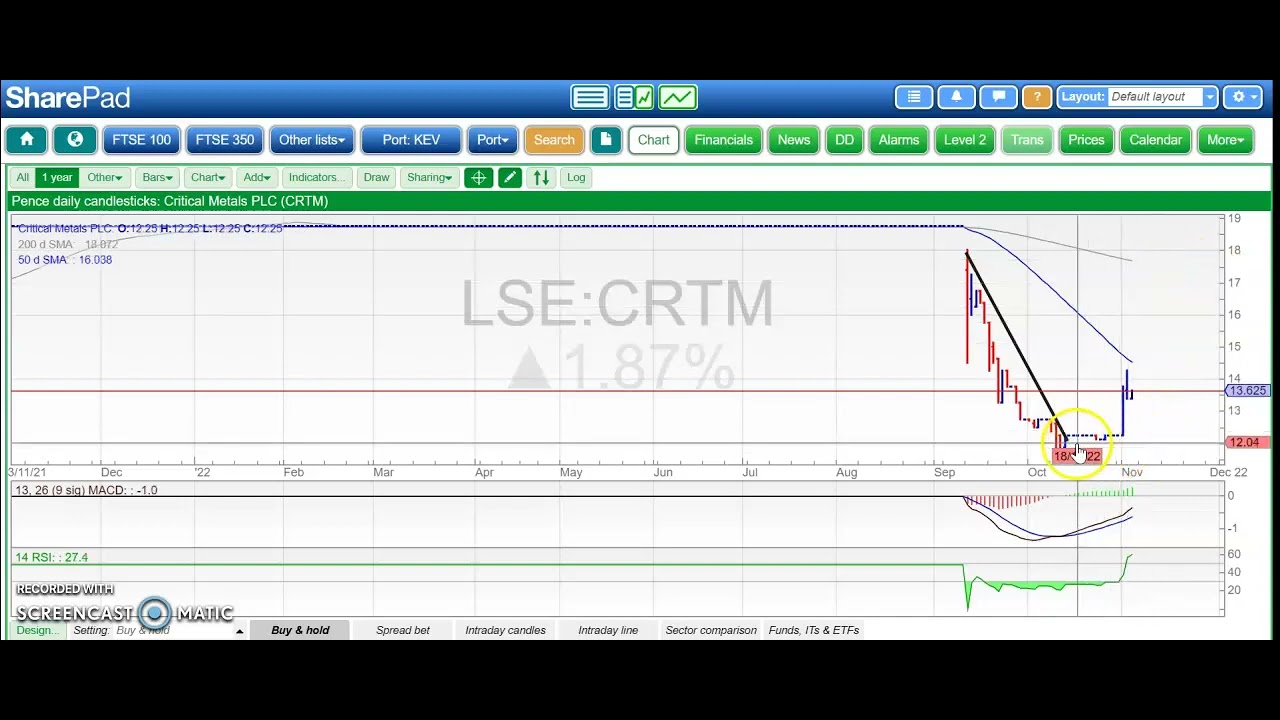1280x720 pixels.
Task: Open the alarms bell icon
Action: (x=956, y=97)
